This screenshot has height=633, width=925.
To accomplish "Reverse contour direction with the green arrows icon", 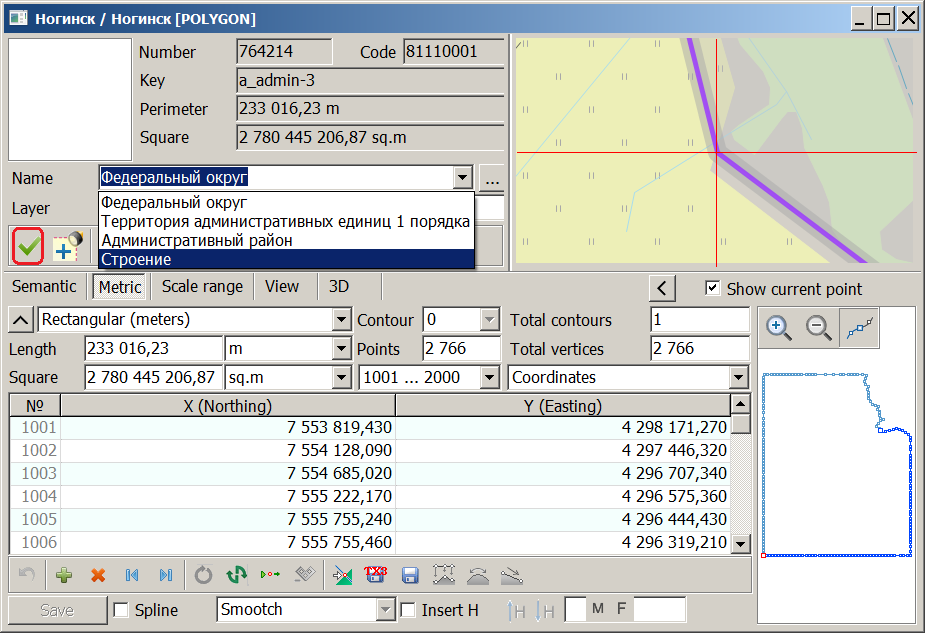I will tap(236, 575).
